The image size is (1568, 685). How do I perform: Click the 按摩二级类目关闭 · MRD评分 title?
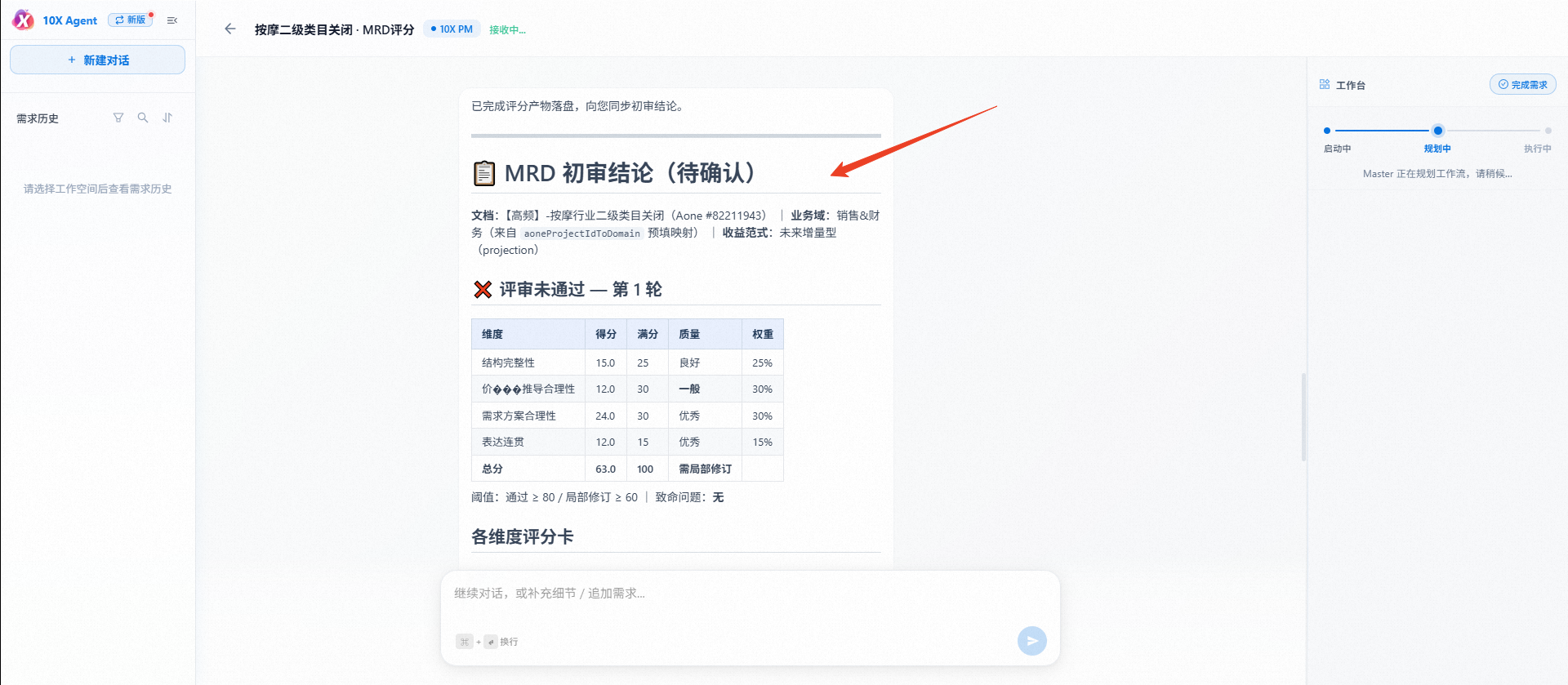(334, 29)
